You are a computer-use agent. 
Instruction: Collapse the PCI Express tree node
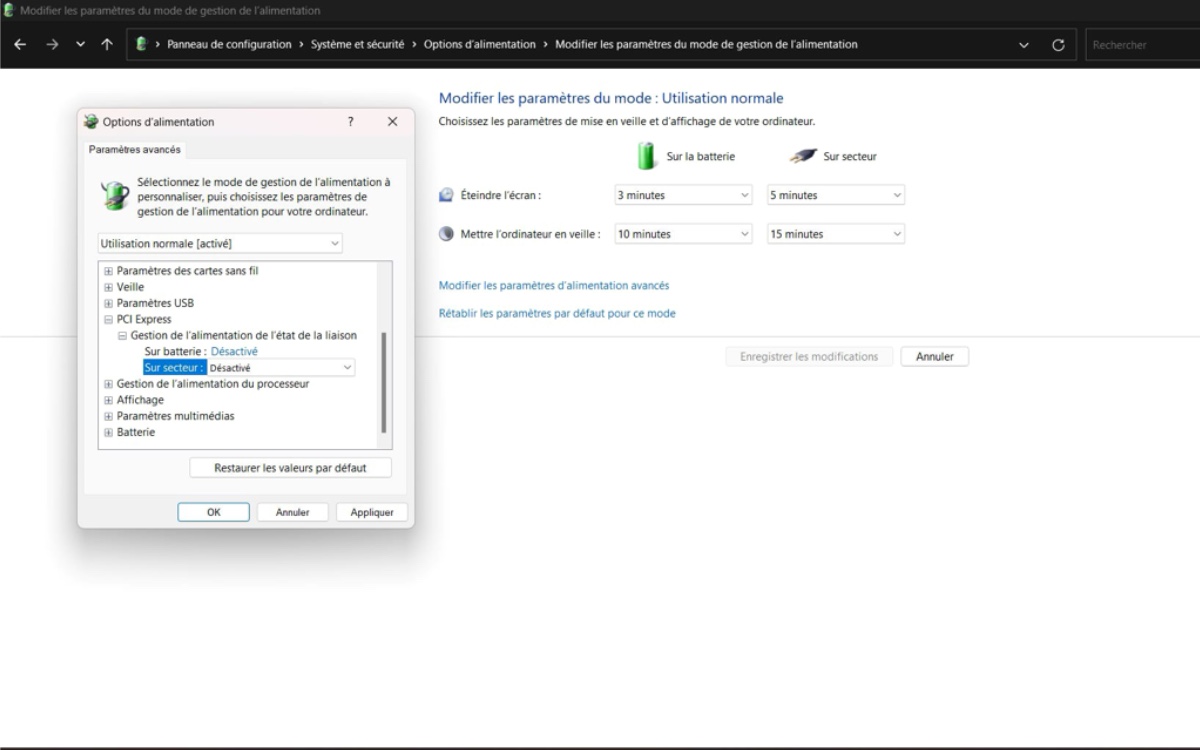(x=108, y=320)
